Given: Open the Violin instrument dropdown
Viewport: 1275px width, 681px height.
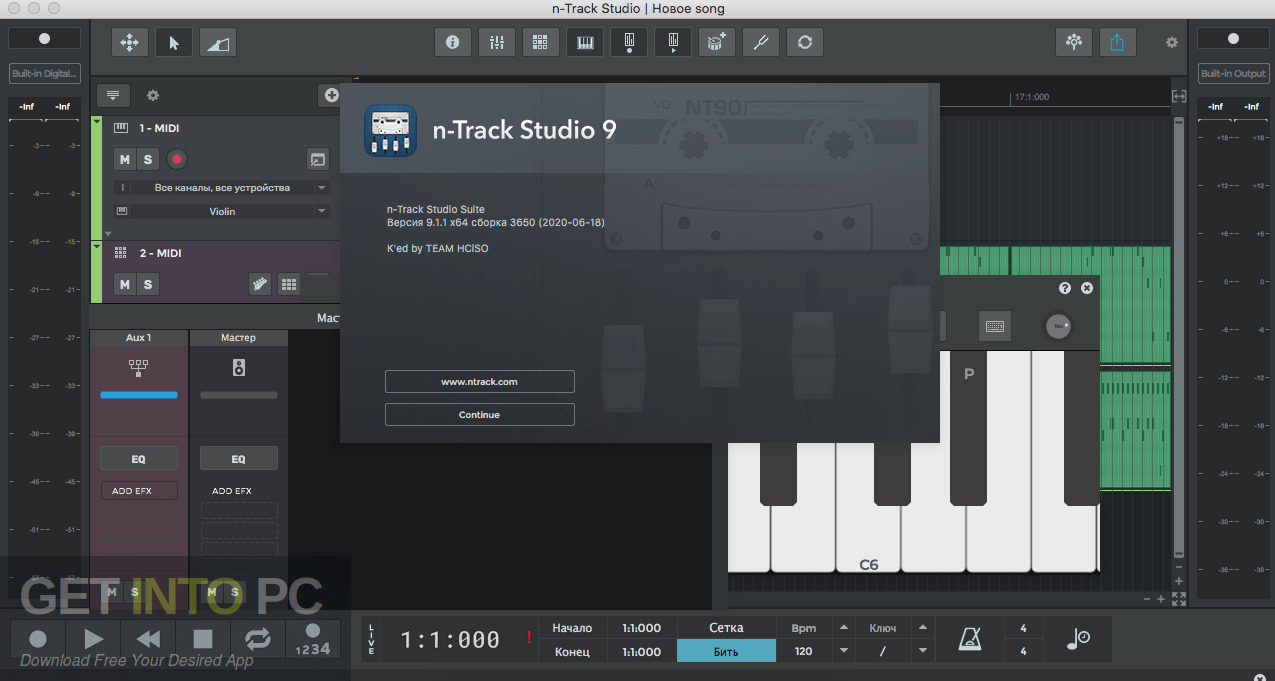Looking at the screenshot, I should (x=222, y=211).
